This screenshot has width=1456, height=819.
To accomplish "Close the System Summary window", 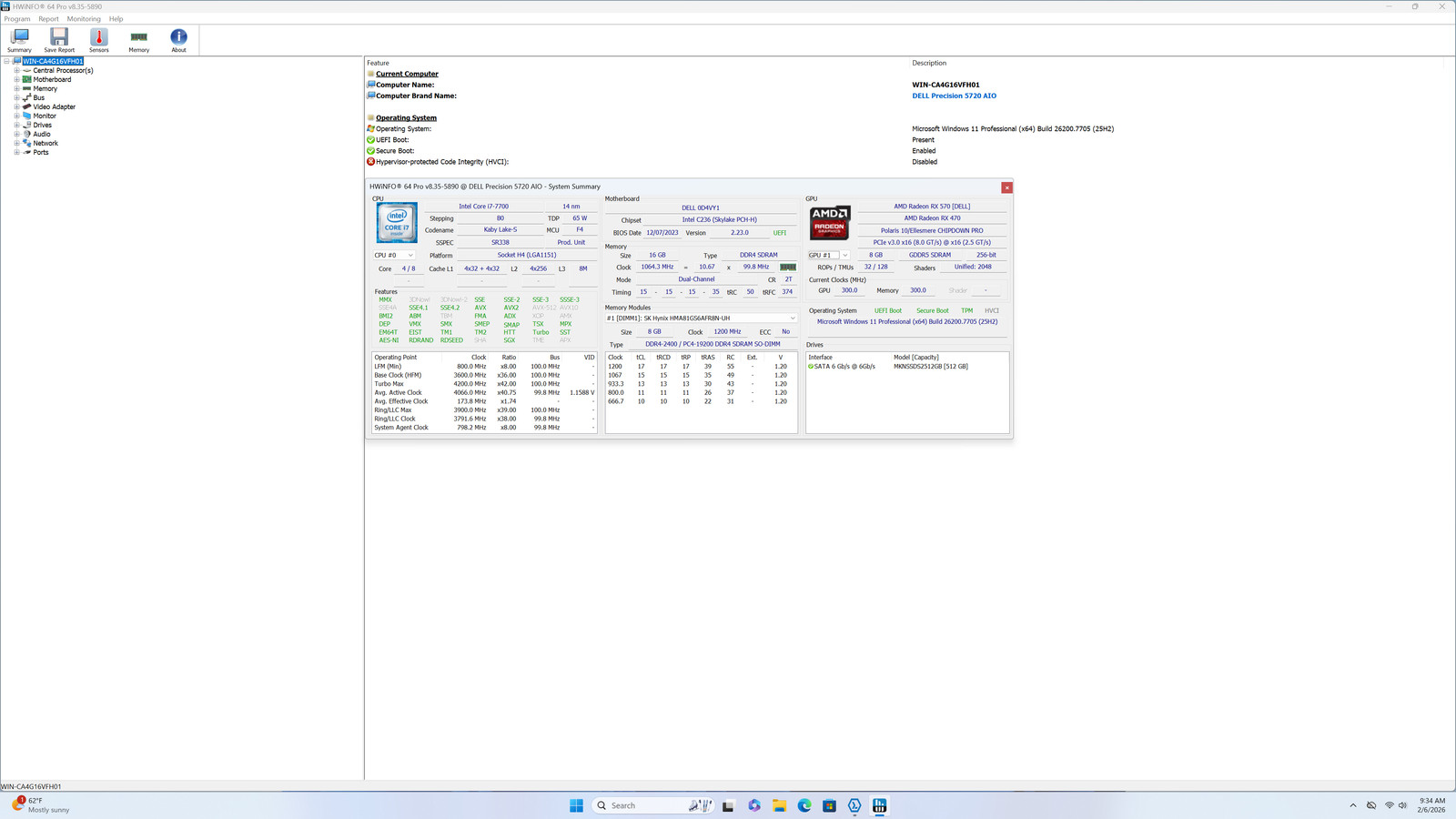I will click(1006, 187).
